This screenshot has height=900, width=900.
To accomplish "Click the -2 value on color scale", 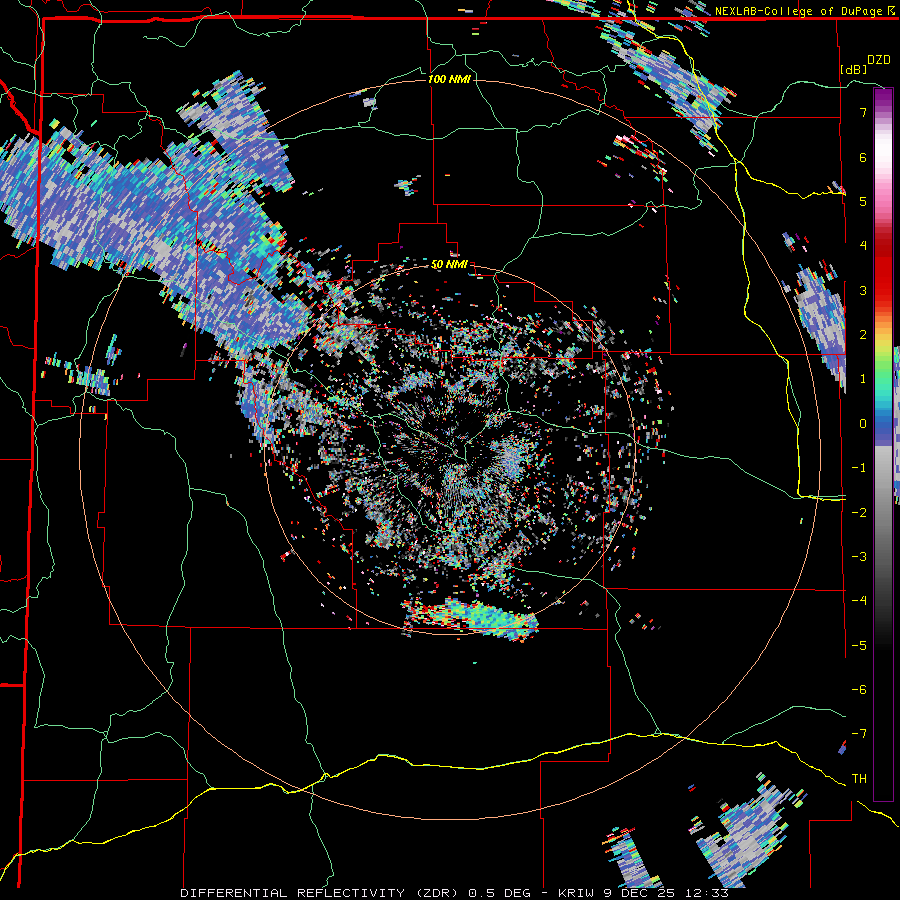I will (859, 513).
